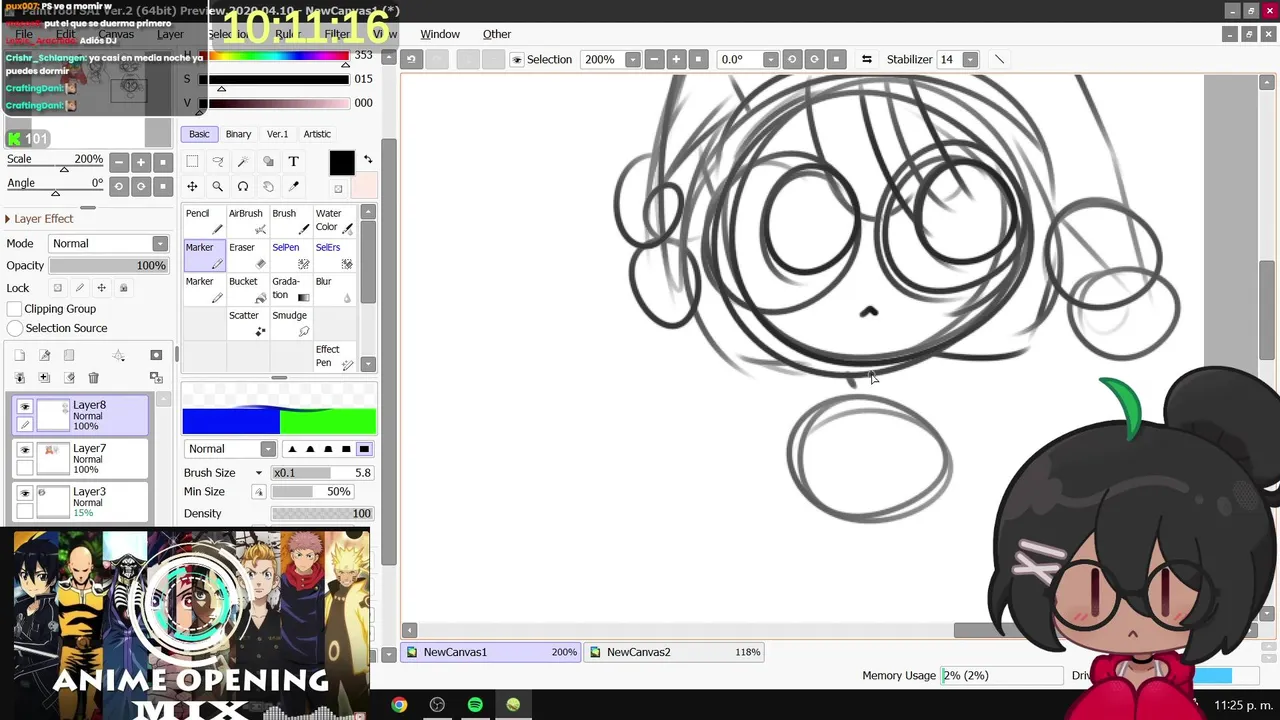Select the Scatter tool

coord(247,323)
